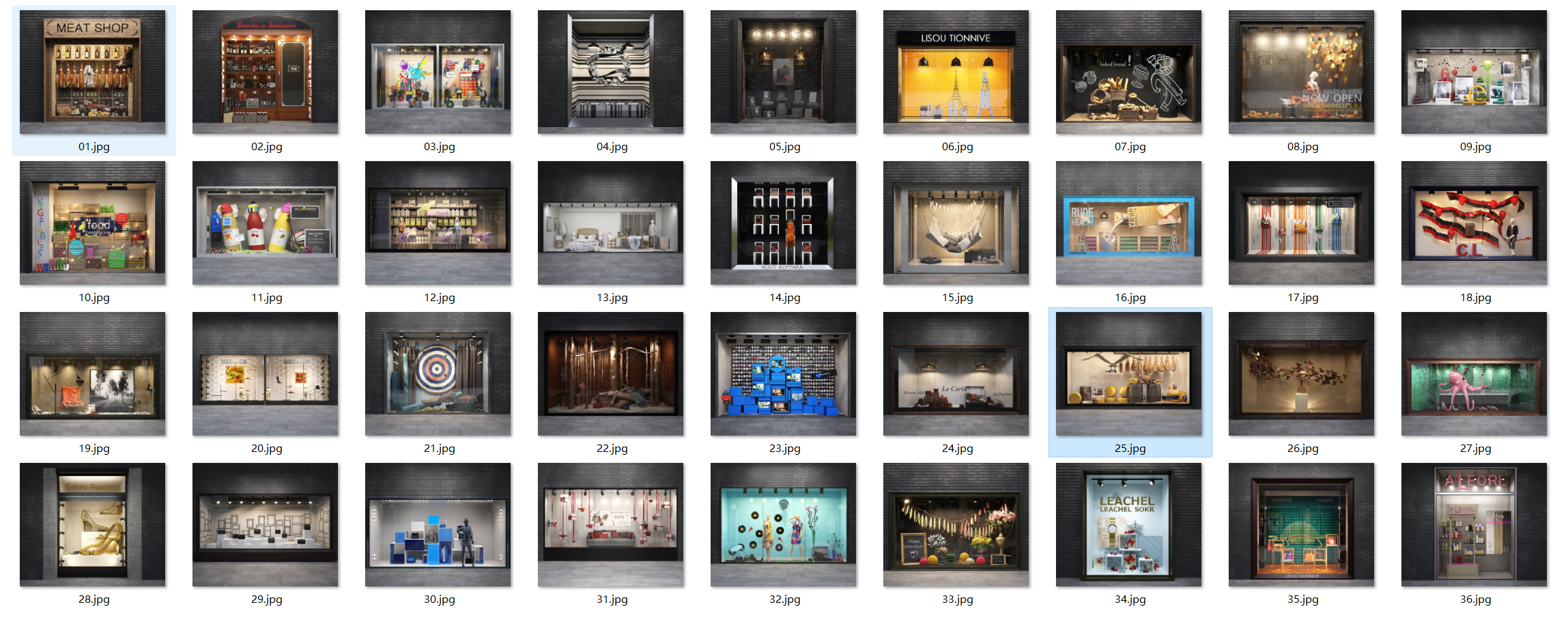Click the file name 36.jpg

pos(1476,599)
